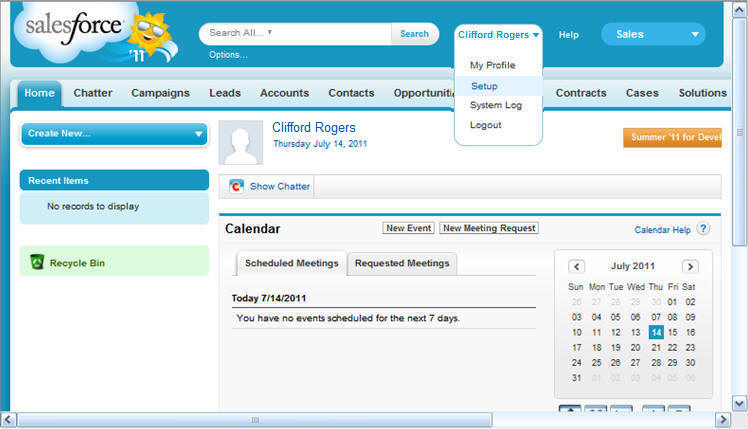This screenshot has width=748, height=429.
Task: Open Clifford Rogers profile name link
Action: click(x=314, y=127)
